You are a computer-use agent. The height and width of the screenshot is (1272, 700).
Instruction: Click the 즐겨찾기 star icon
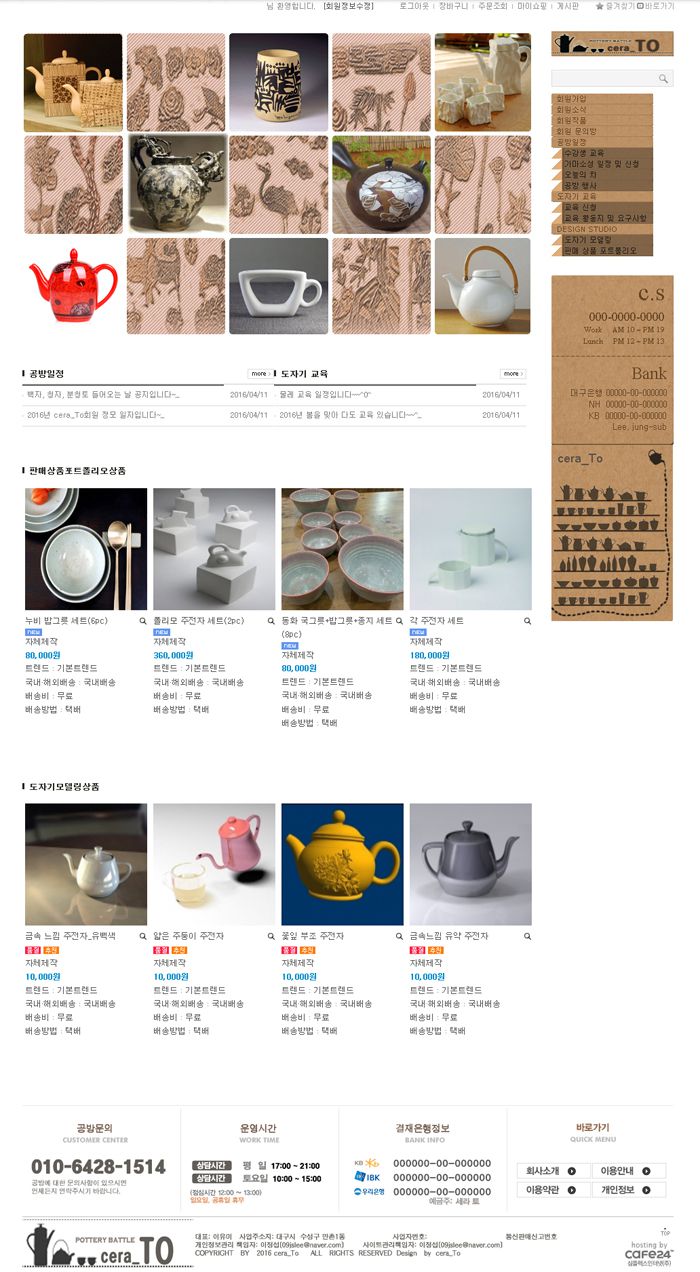click(600, 6)
